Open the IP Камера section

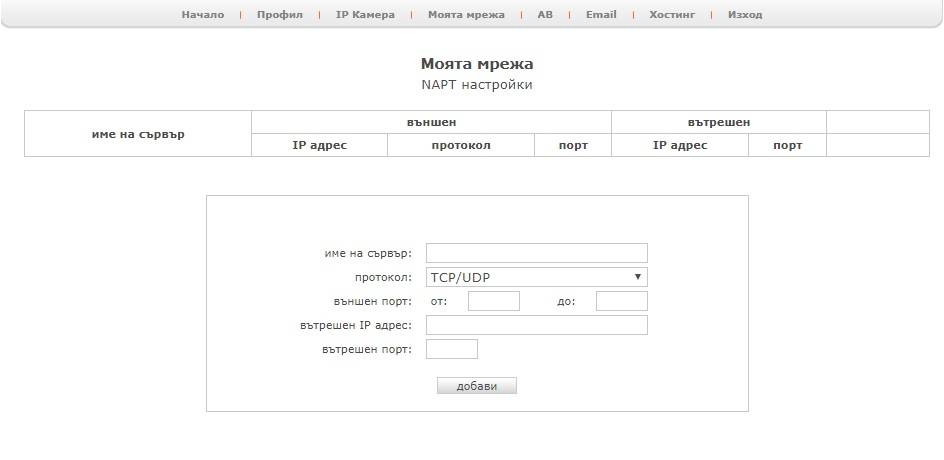365,14
